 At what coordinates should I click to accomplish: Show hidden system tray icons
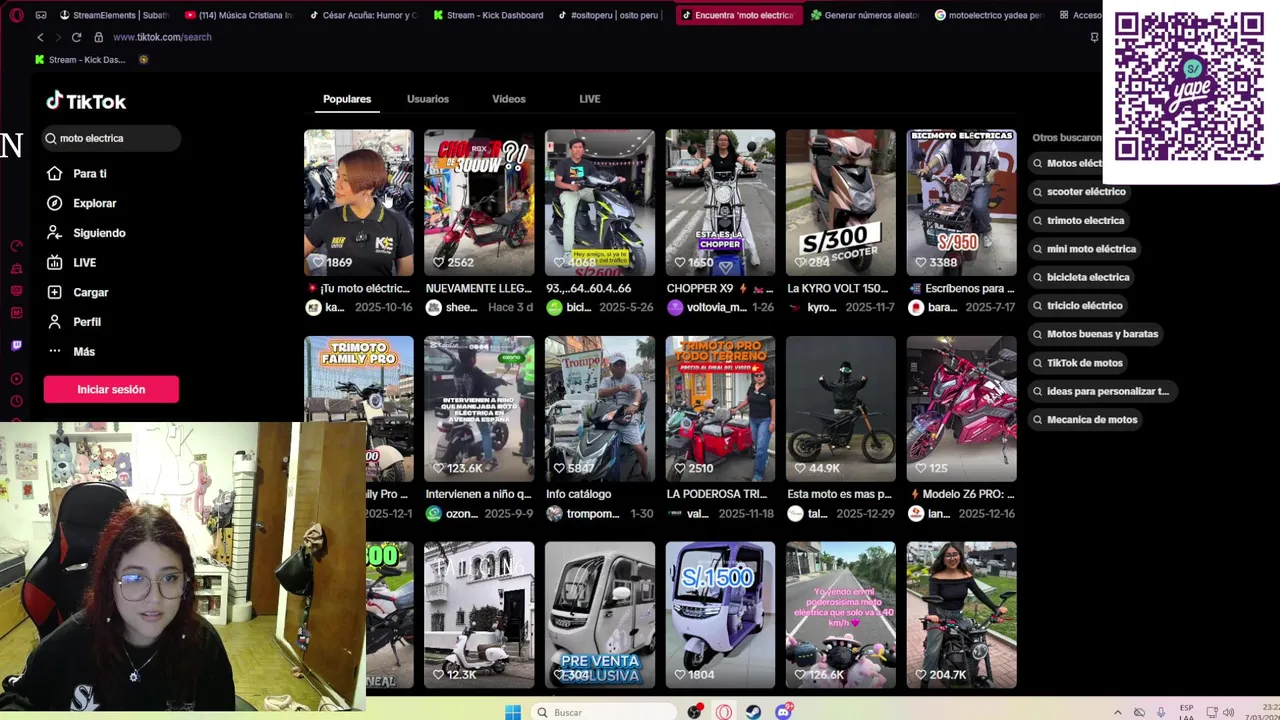[x=1117, y=712]
